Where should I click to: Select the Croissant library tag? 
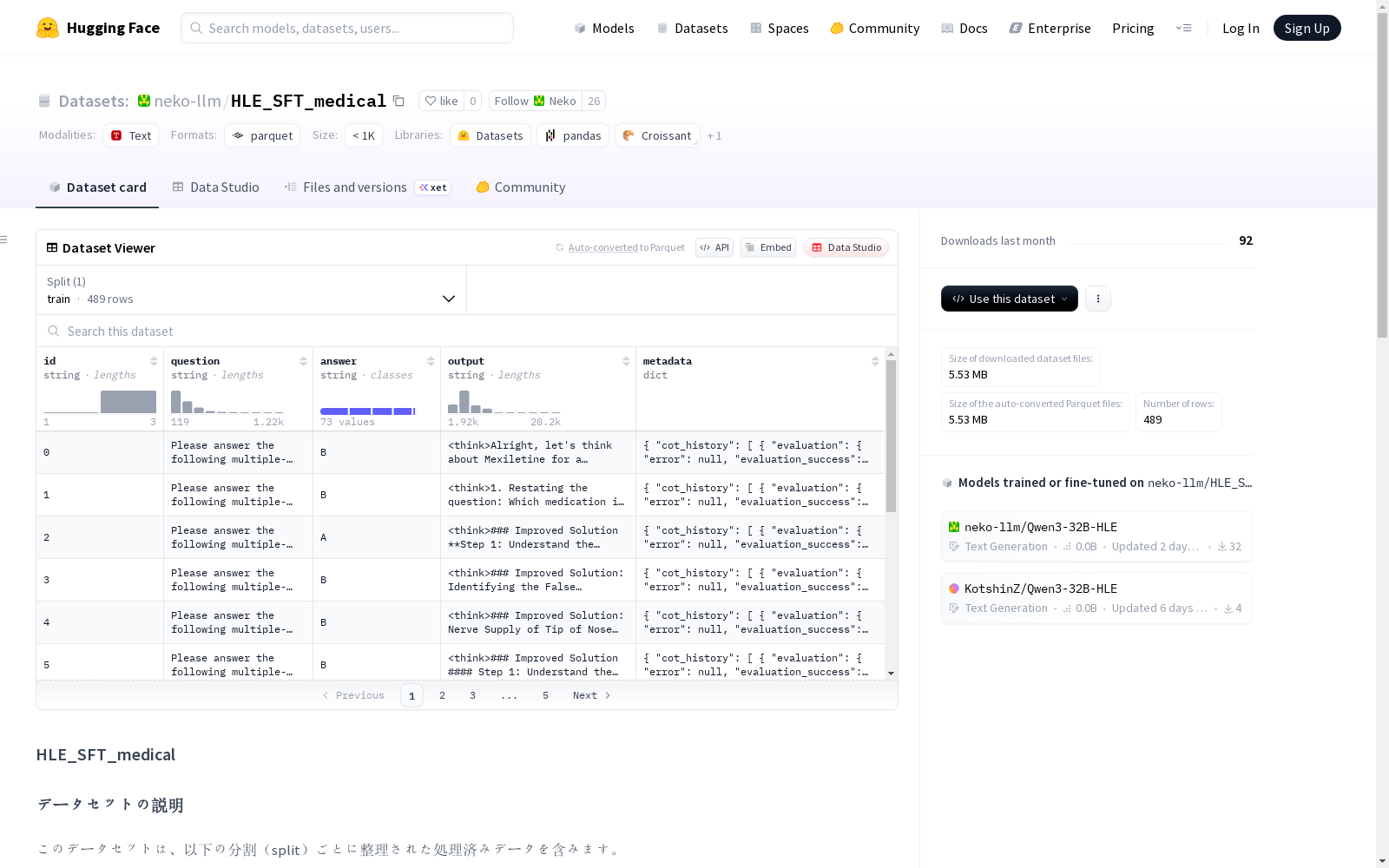(x=657, y=135)
